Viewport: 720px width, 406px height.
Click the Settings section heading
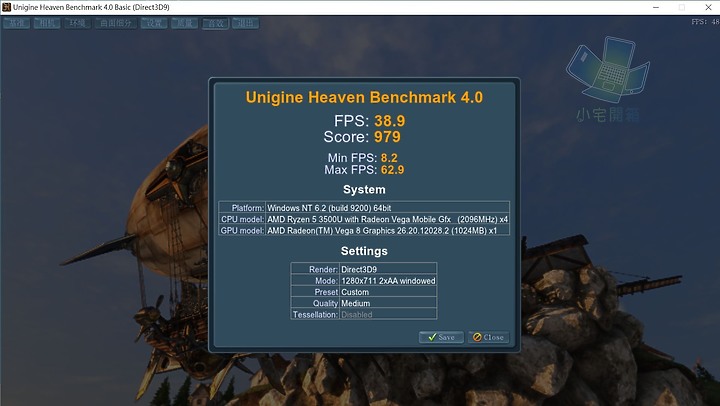[x=364, y=251]
